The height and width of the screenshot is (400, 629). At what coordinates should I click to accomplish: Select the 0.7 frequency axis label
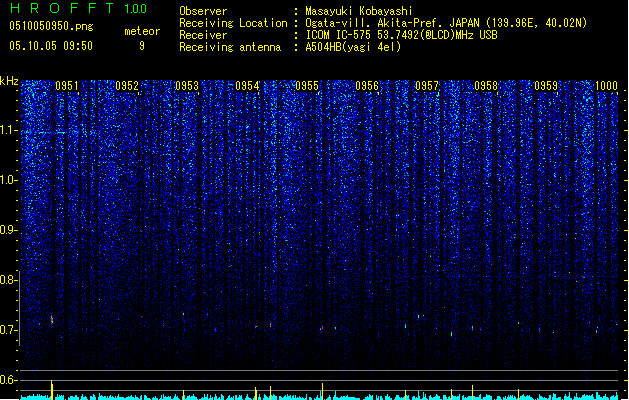click(8, 330)
